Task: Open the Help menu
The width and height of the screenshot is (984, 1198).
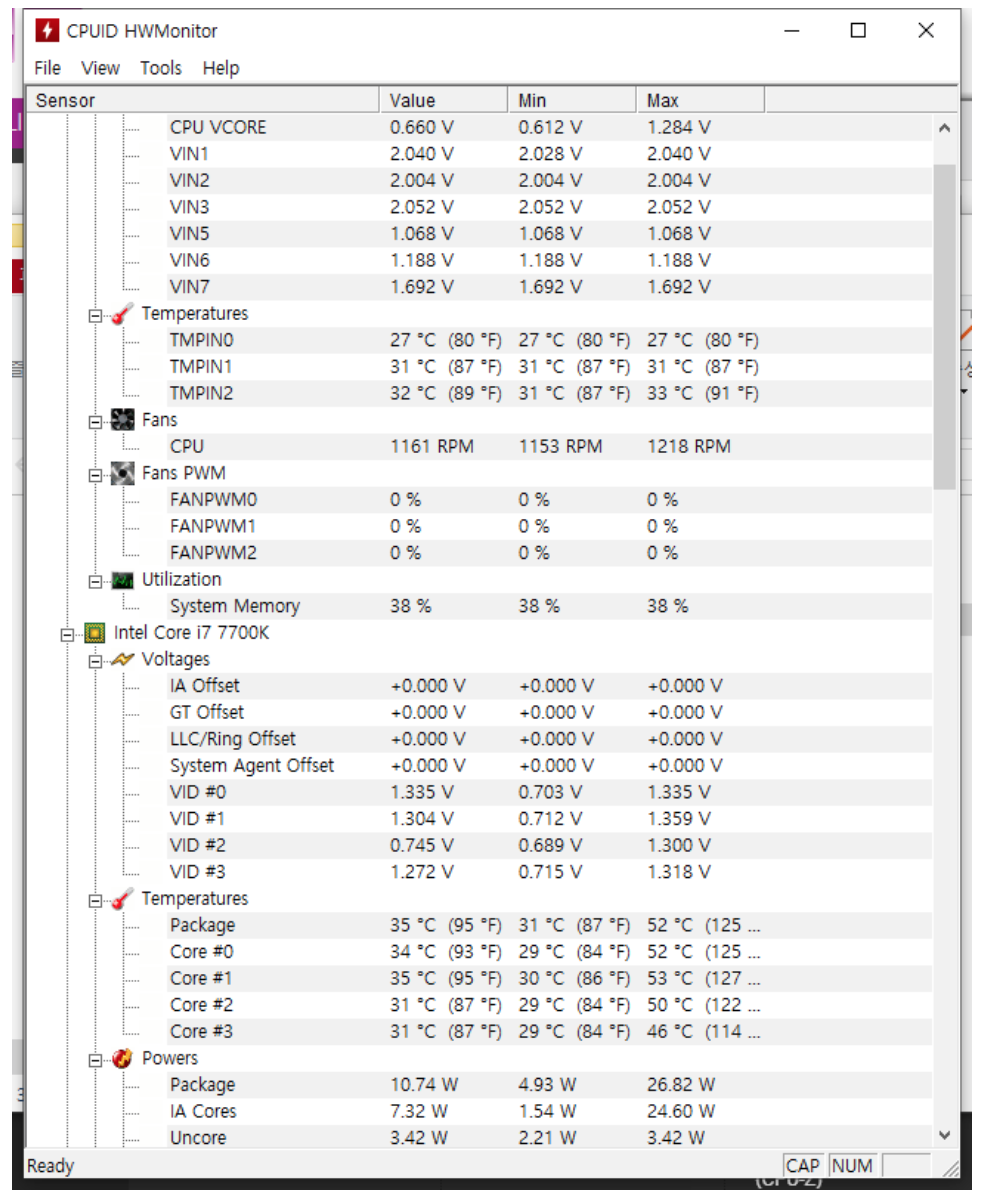Action: coord(221,68)
